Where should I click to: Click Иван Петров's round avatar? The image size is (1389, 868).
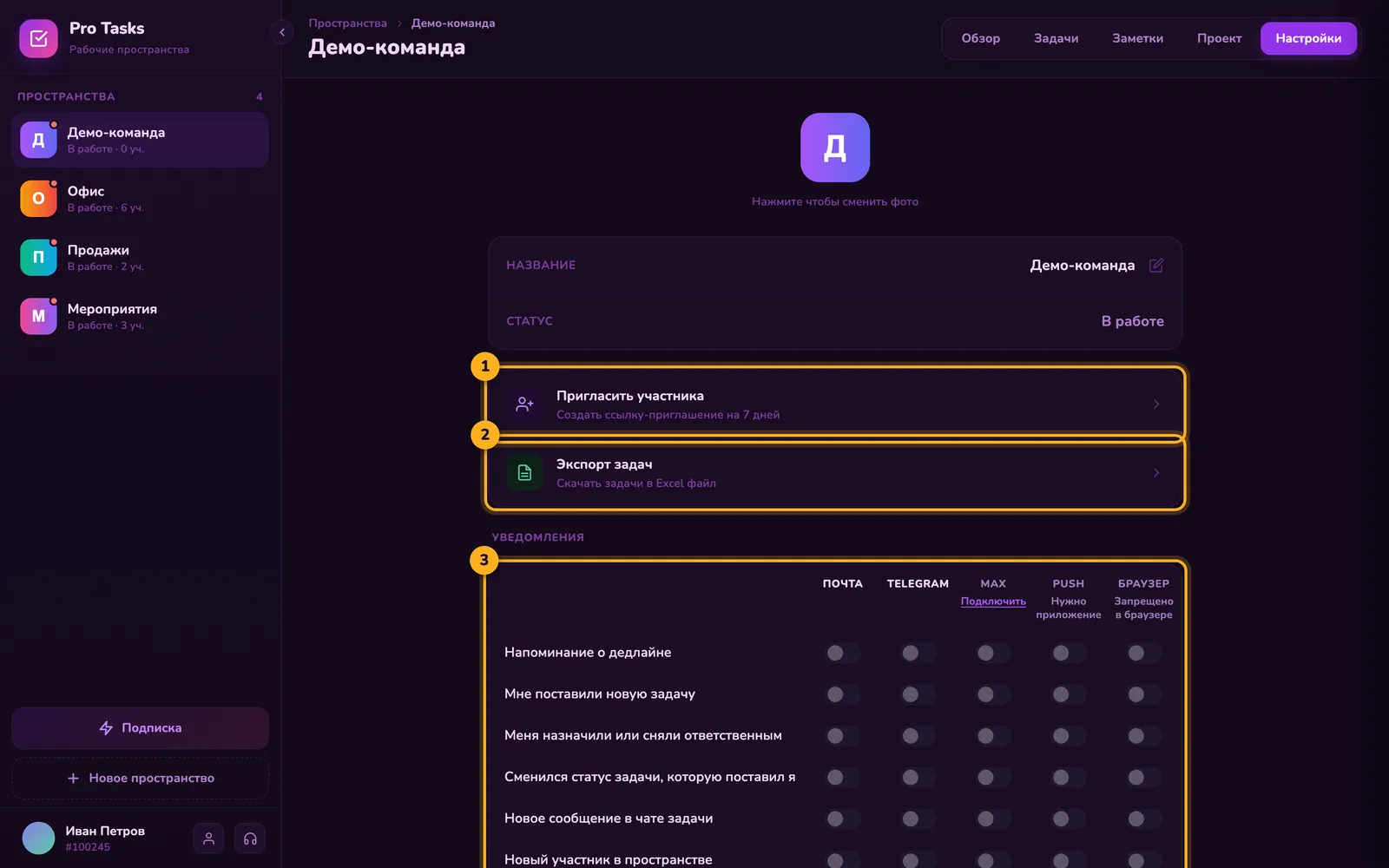point(38,838)
